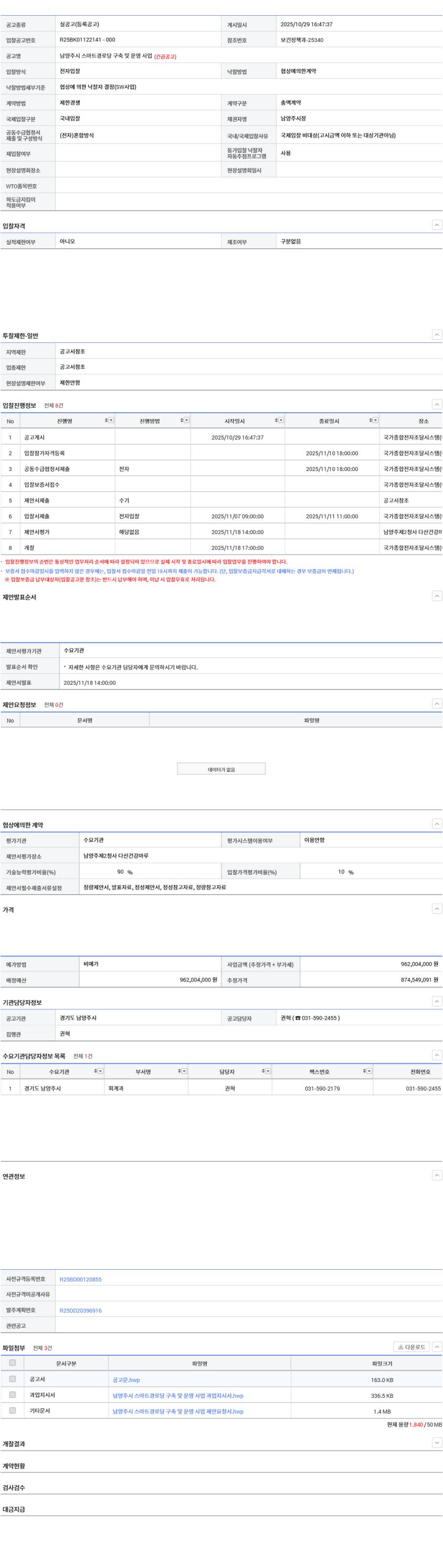The height and width of the screenshot is (1568, 443).
Task: Open the 계약현황 section heading
Action: (x=14, y=1466)
